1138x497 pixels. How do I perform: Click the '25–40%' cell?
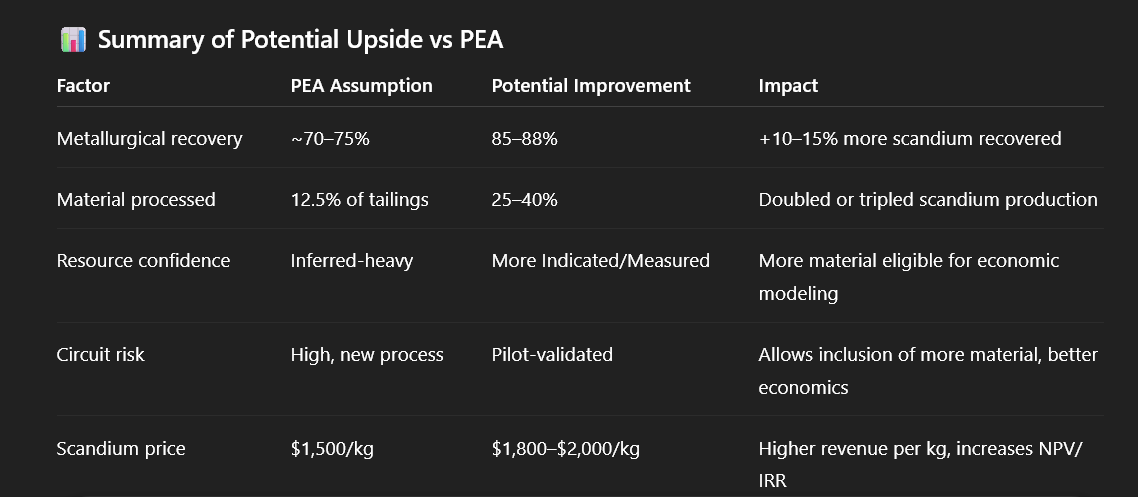(524, 200)
